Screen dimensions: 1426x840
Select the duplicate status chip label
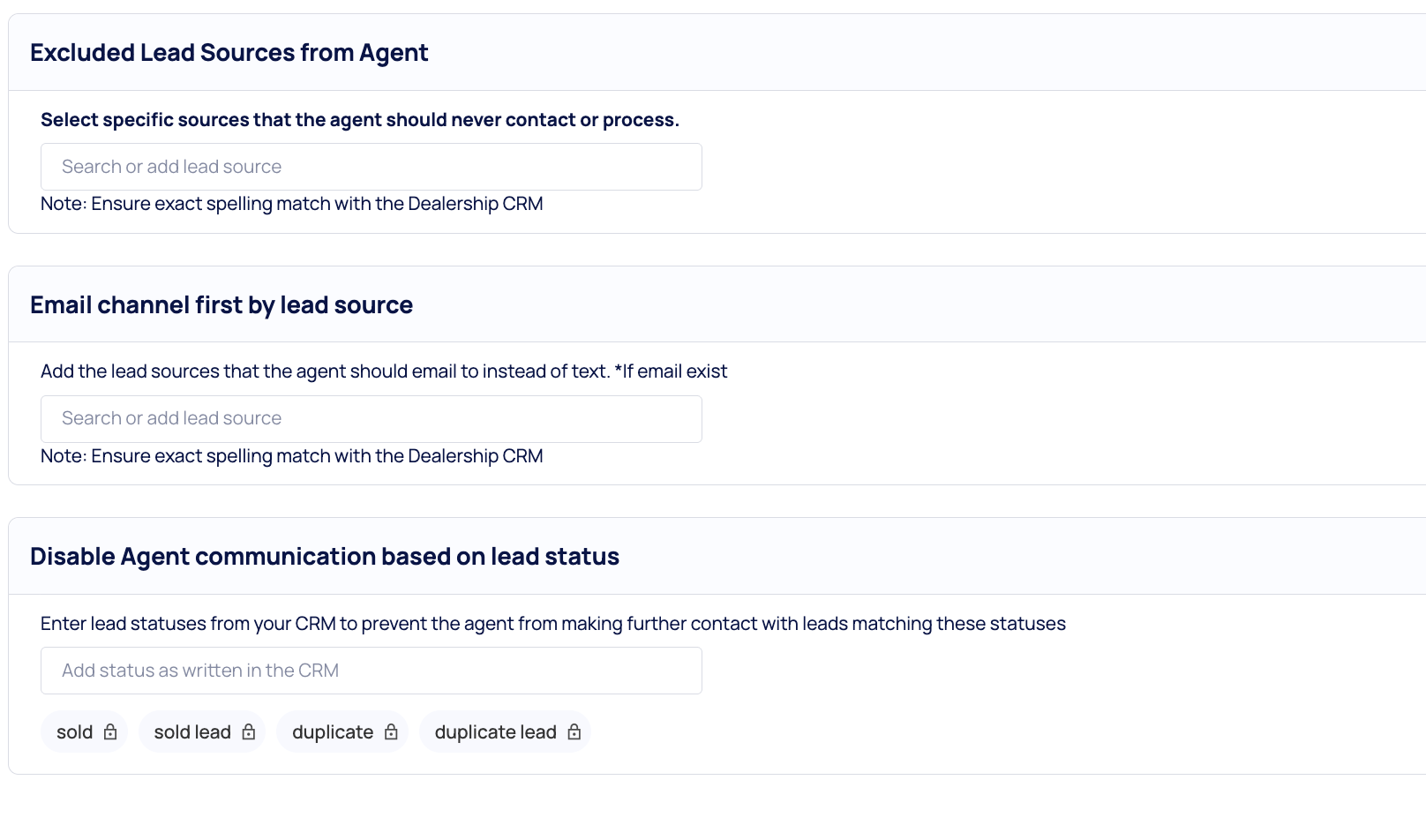pos(333,732)
